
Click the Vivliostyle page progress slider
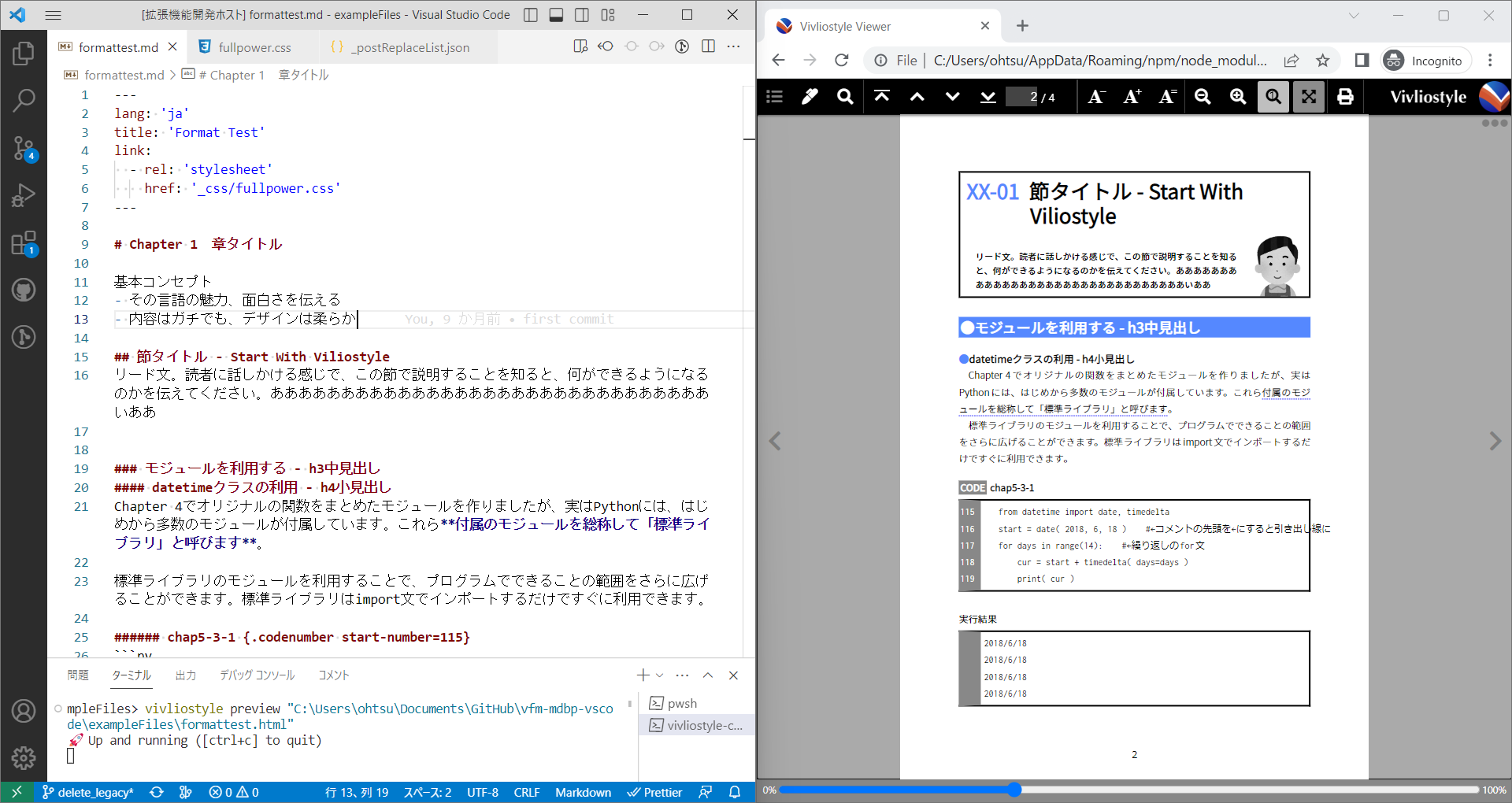(x=1128, y=790)
